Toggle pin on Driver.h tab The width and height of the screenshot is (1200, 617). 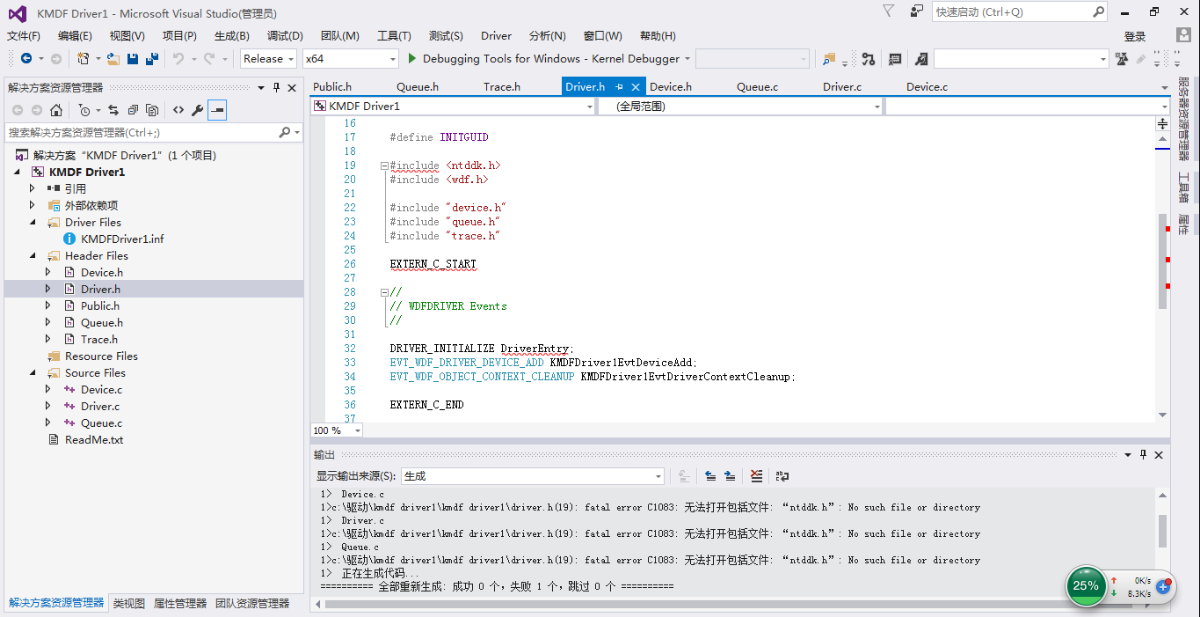tap(620, 87)
